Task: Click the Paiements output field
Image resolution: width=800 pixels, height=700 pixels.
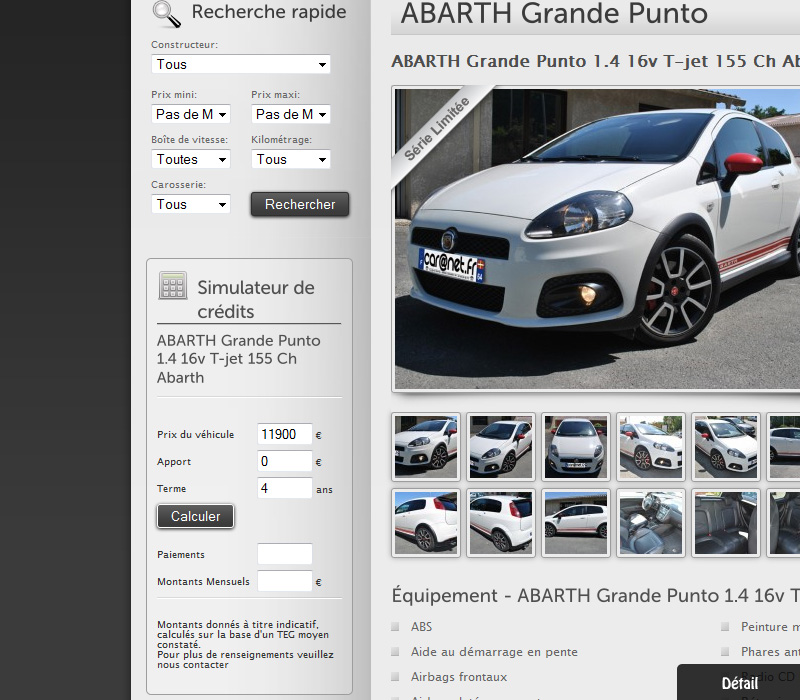Action: point(285,554)
